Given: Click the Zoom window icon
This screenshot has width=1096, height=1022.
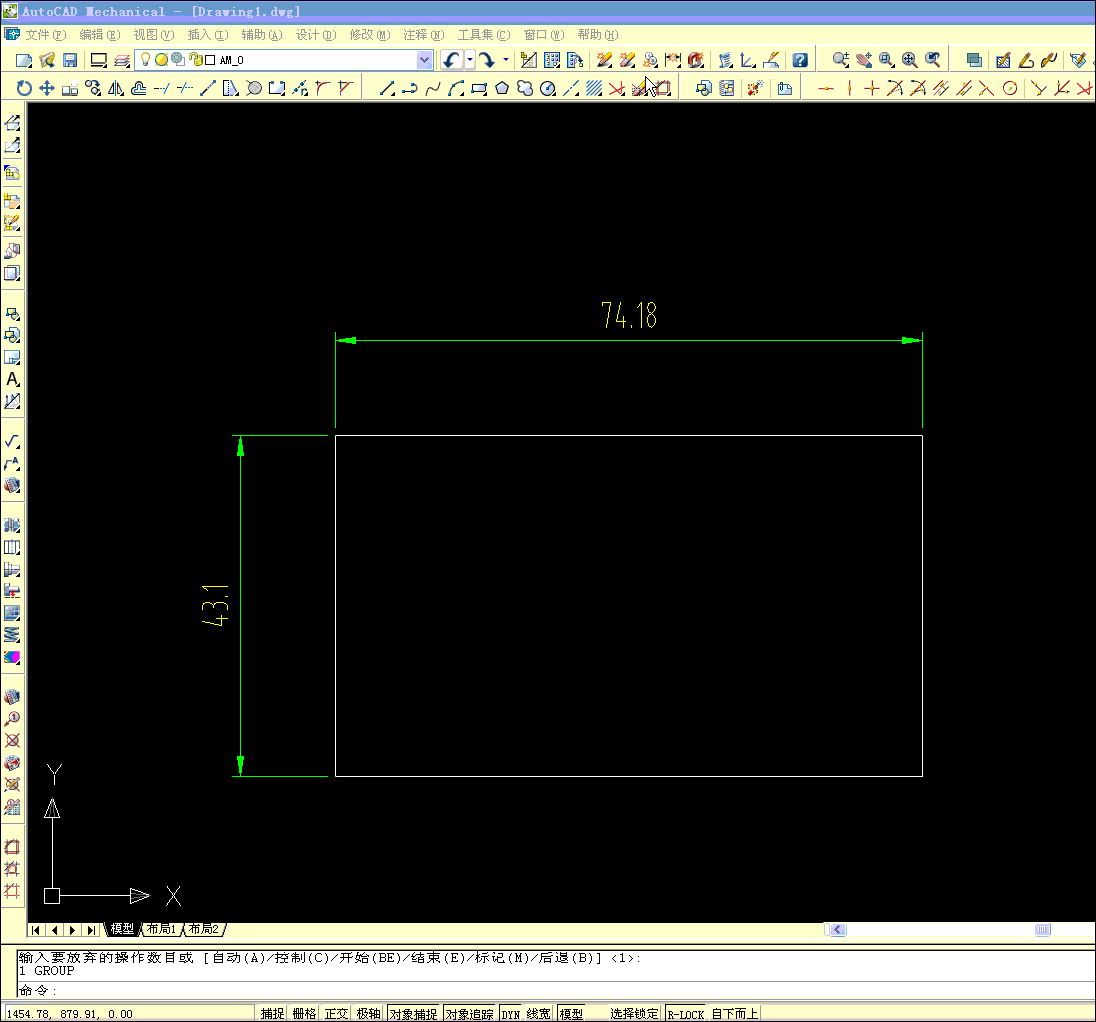Looking at the screenshot, I should click(x=887, y=60).
